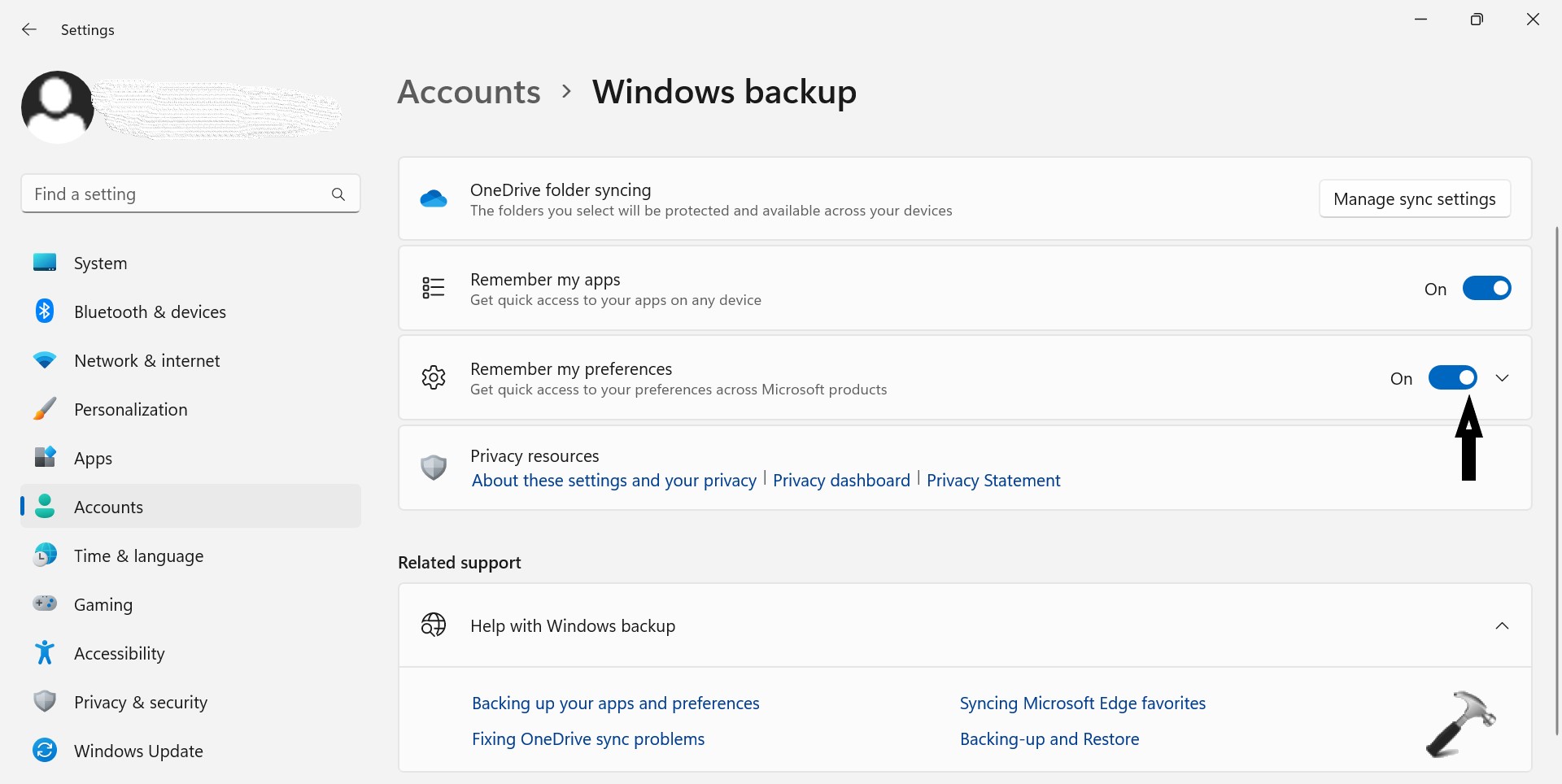The width and height of the screenshot is (1562, 784).
Task: Click the Network & internet wifi icon
Action: coord(45,360)
